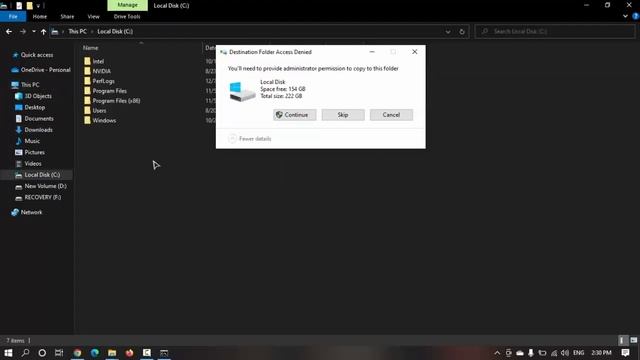Refresh the current folder
640x360 pixels.
pyautogui.click(x=462, y=31)
